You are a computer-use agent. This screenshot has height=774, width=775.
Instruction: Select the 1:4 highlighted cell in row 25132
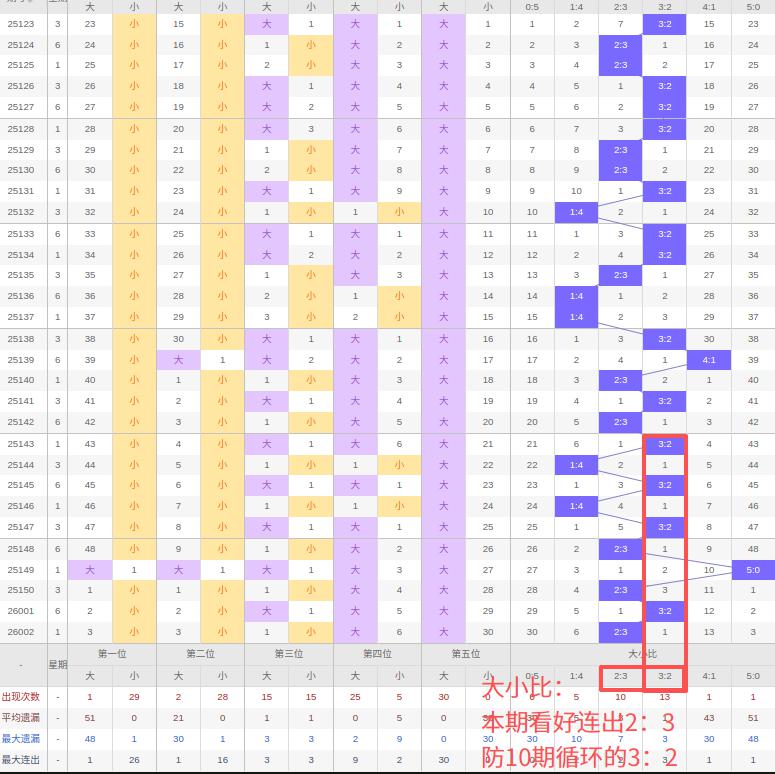577,212
